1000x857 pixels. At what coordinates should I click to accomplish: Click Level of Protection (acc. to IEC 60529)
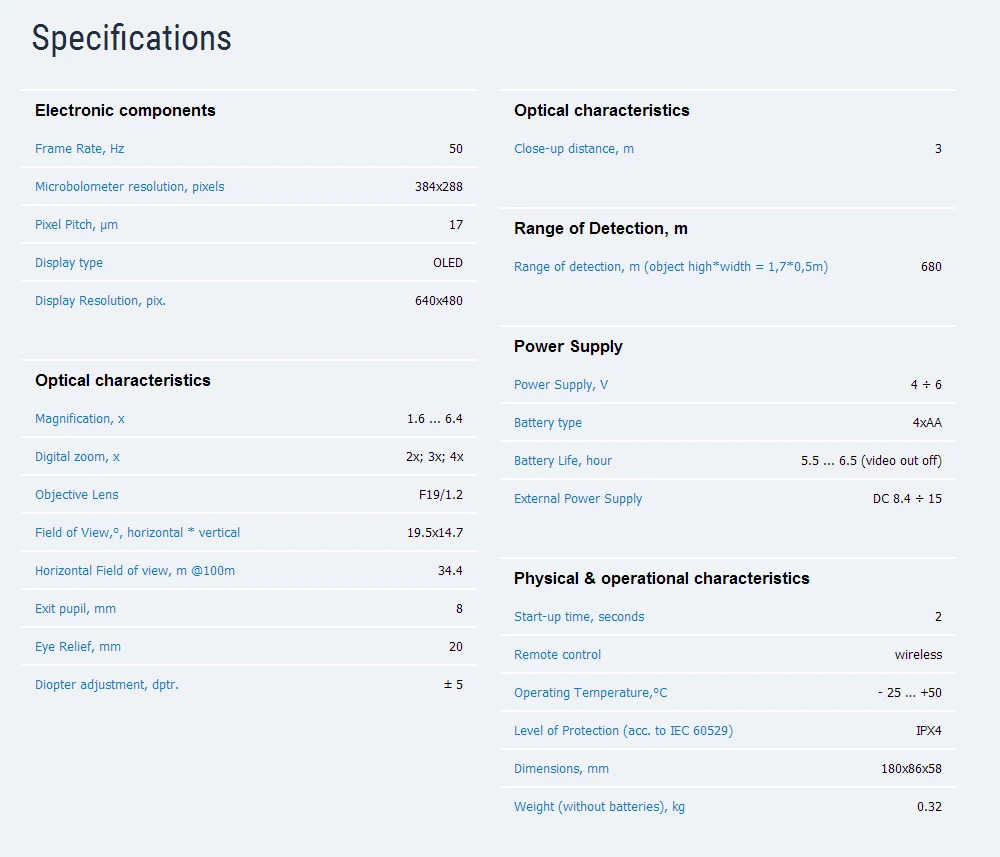click(x=624, y=731)
